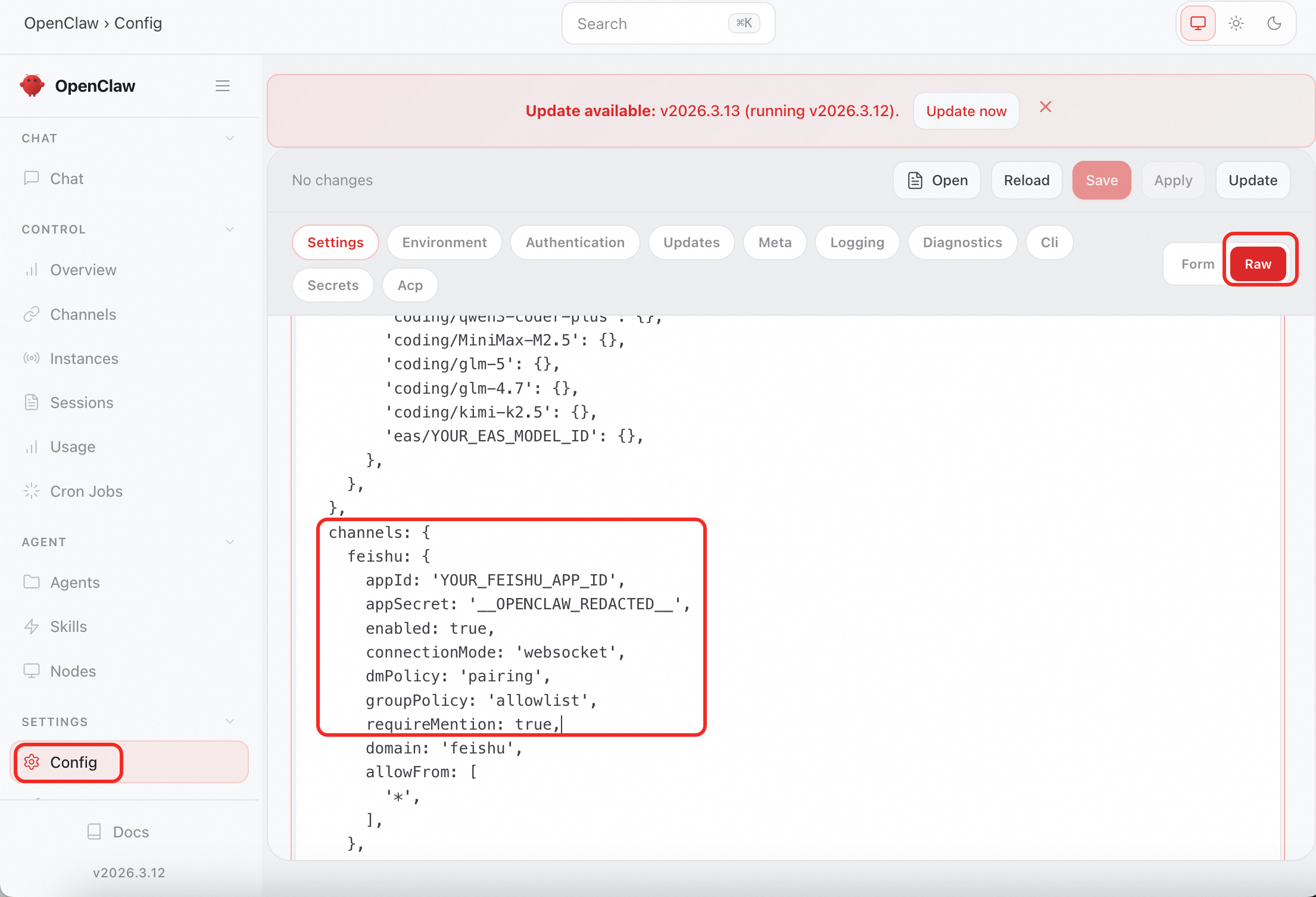This screenshot has width=1316, height=897.
Task: Navigate to Sessions page
Action: point(129,403)
